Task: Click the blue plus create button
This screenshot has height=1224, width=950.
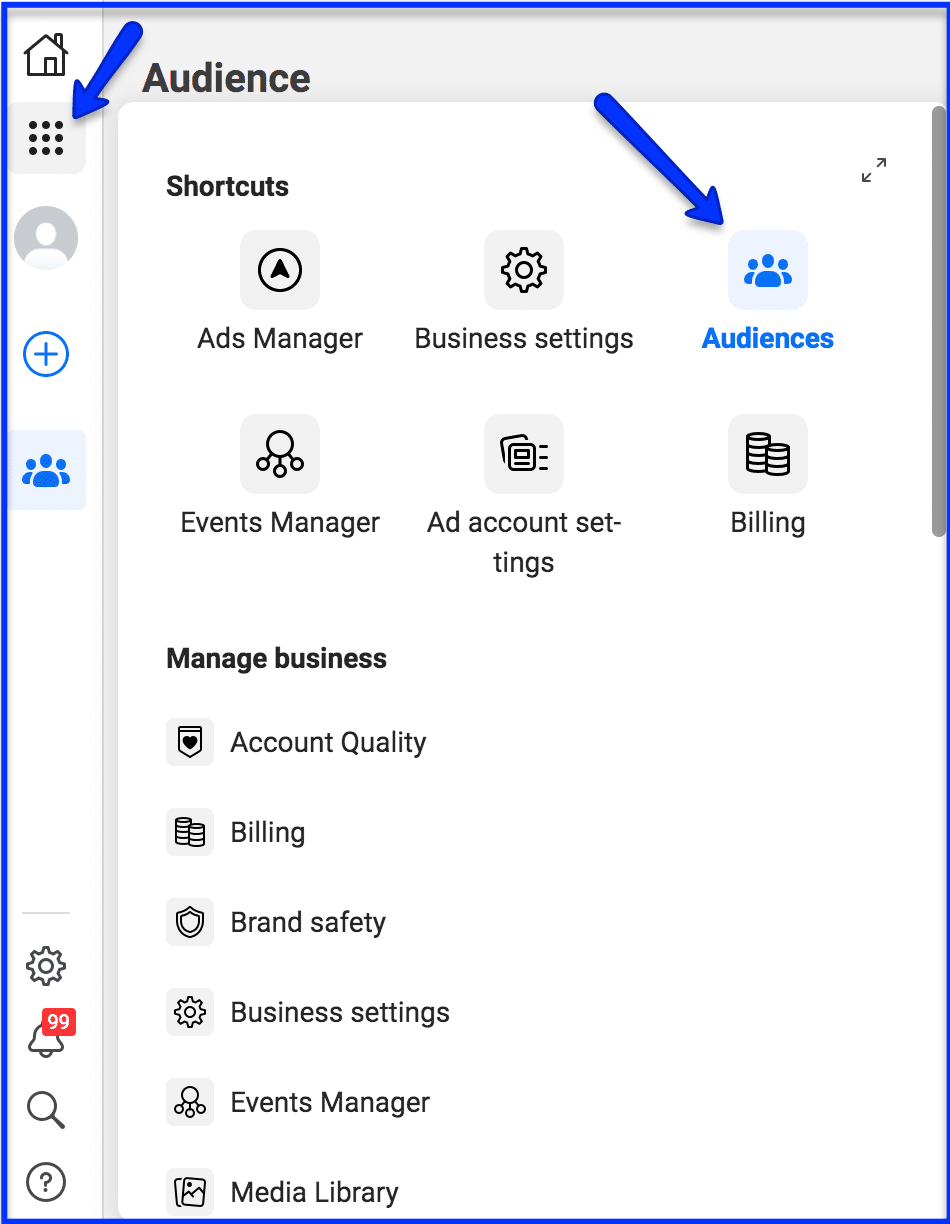Action: tap(46, 355)
